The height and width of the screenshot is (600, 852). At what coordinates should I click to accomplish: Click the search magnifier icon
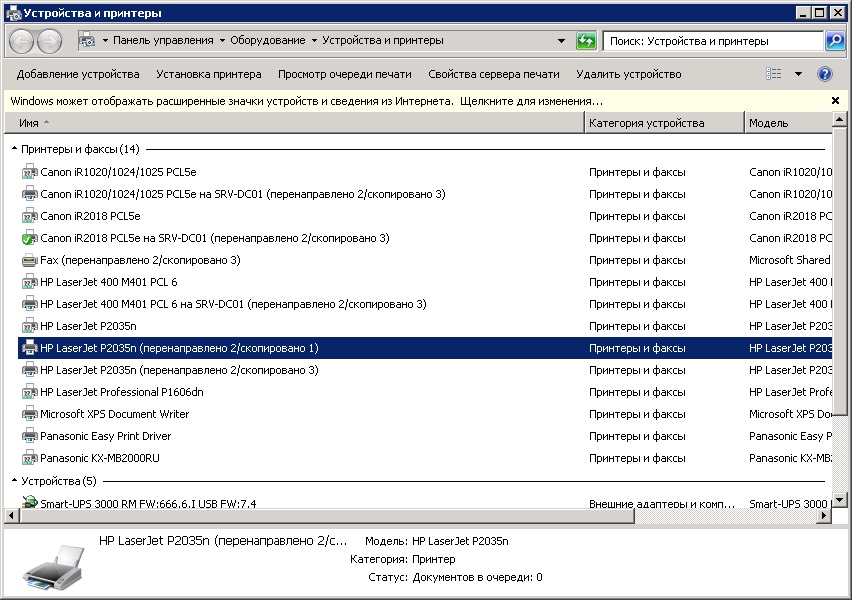835,41
